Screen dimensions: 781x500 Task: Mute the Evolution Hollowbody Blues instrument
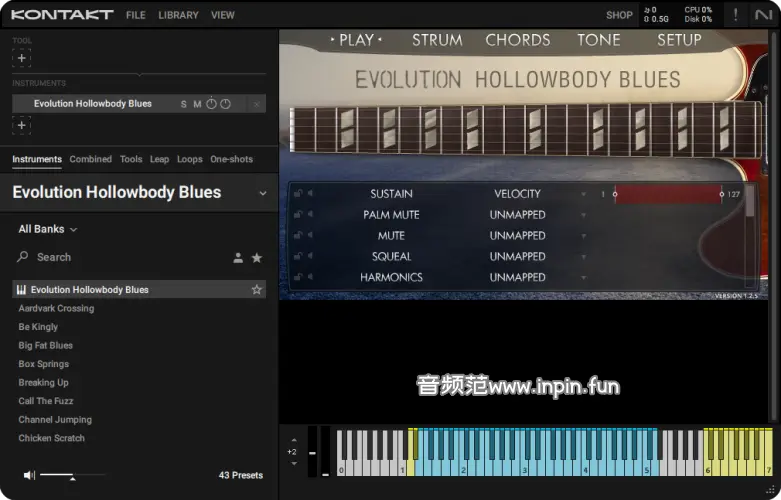(x=197, y=104)
